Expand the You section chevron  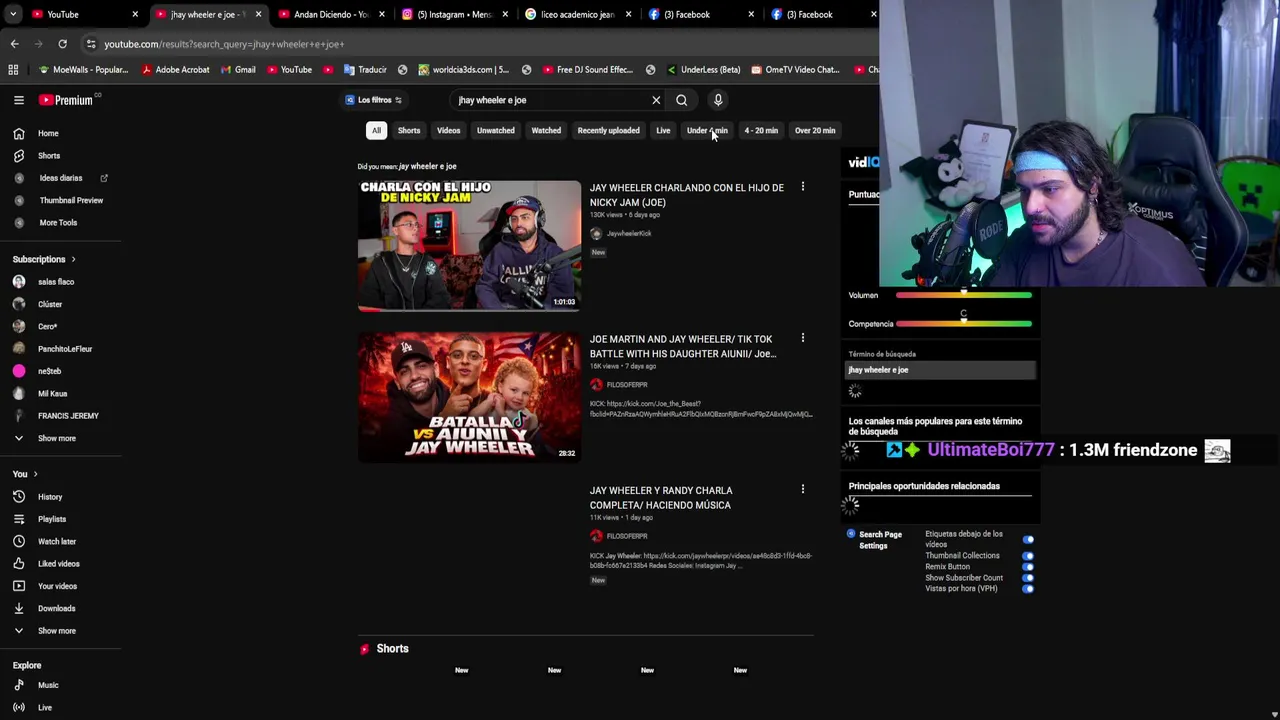pyautogui.click(x=35, y=474)
